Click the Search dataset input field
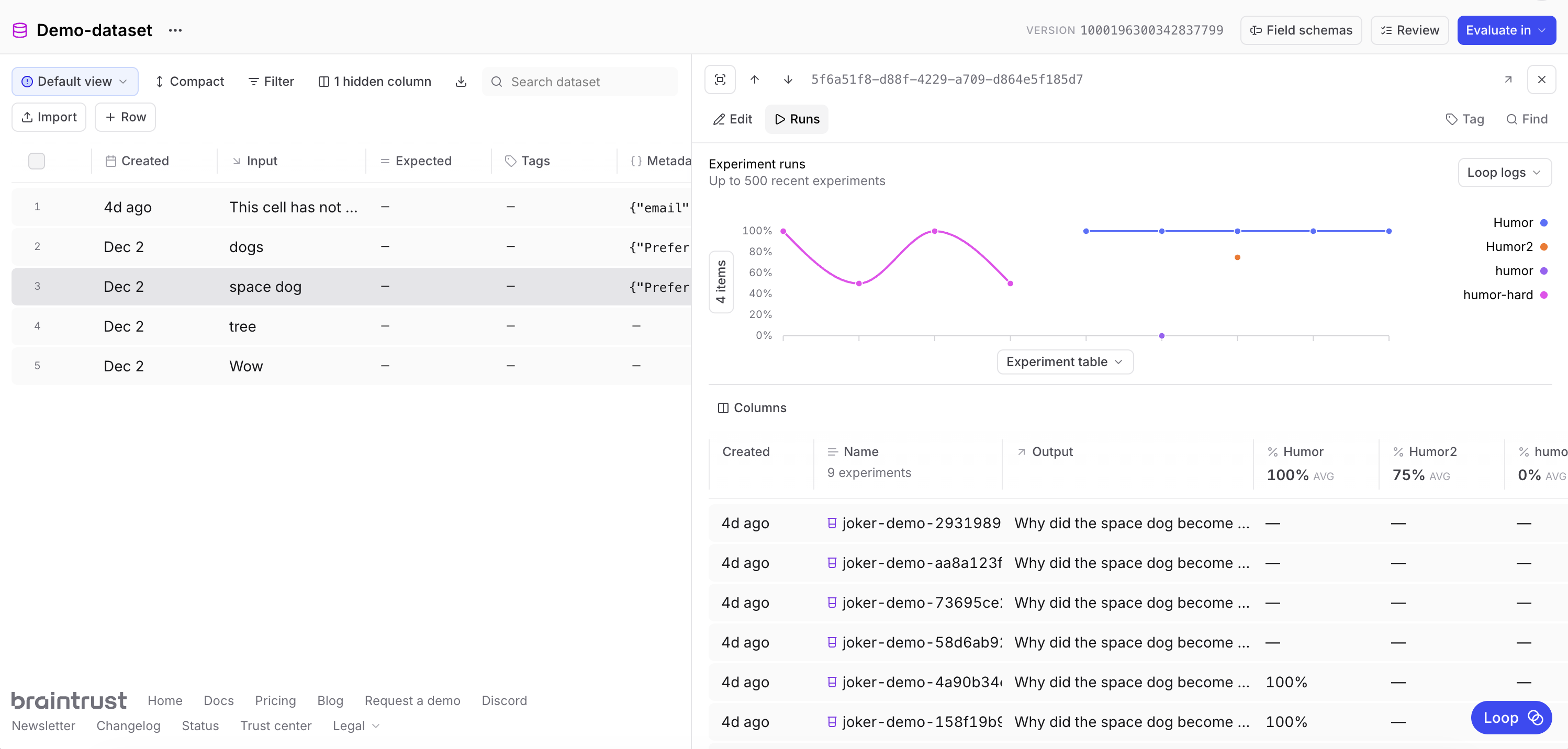Viewport: 1568px width, 749px height. point(578,81)
